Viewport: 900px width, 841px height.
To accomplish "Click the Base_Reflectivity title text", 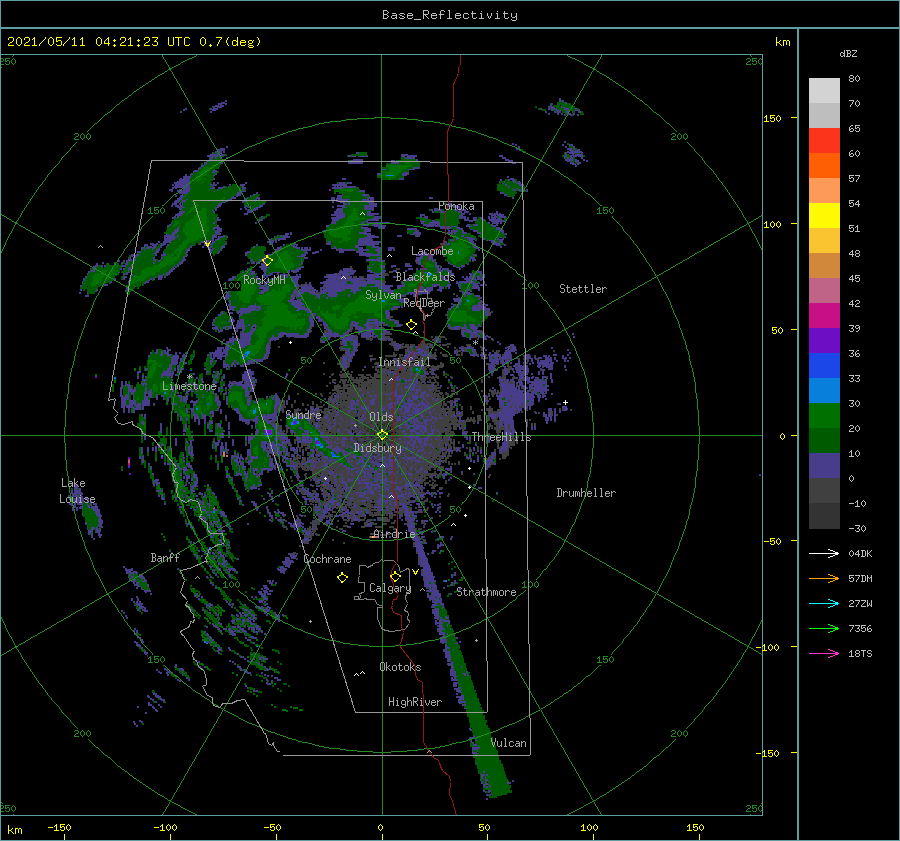I will 450,15.
